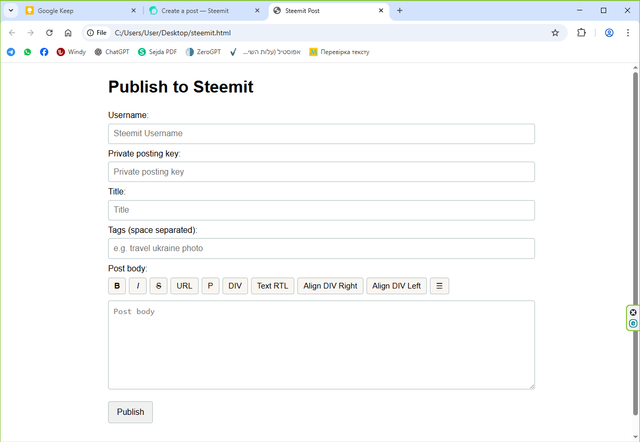Go forward with the browser forward arrow
The width and height of the screenshot is (640, 442).
click(31, 33)
